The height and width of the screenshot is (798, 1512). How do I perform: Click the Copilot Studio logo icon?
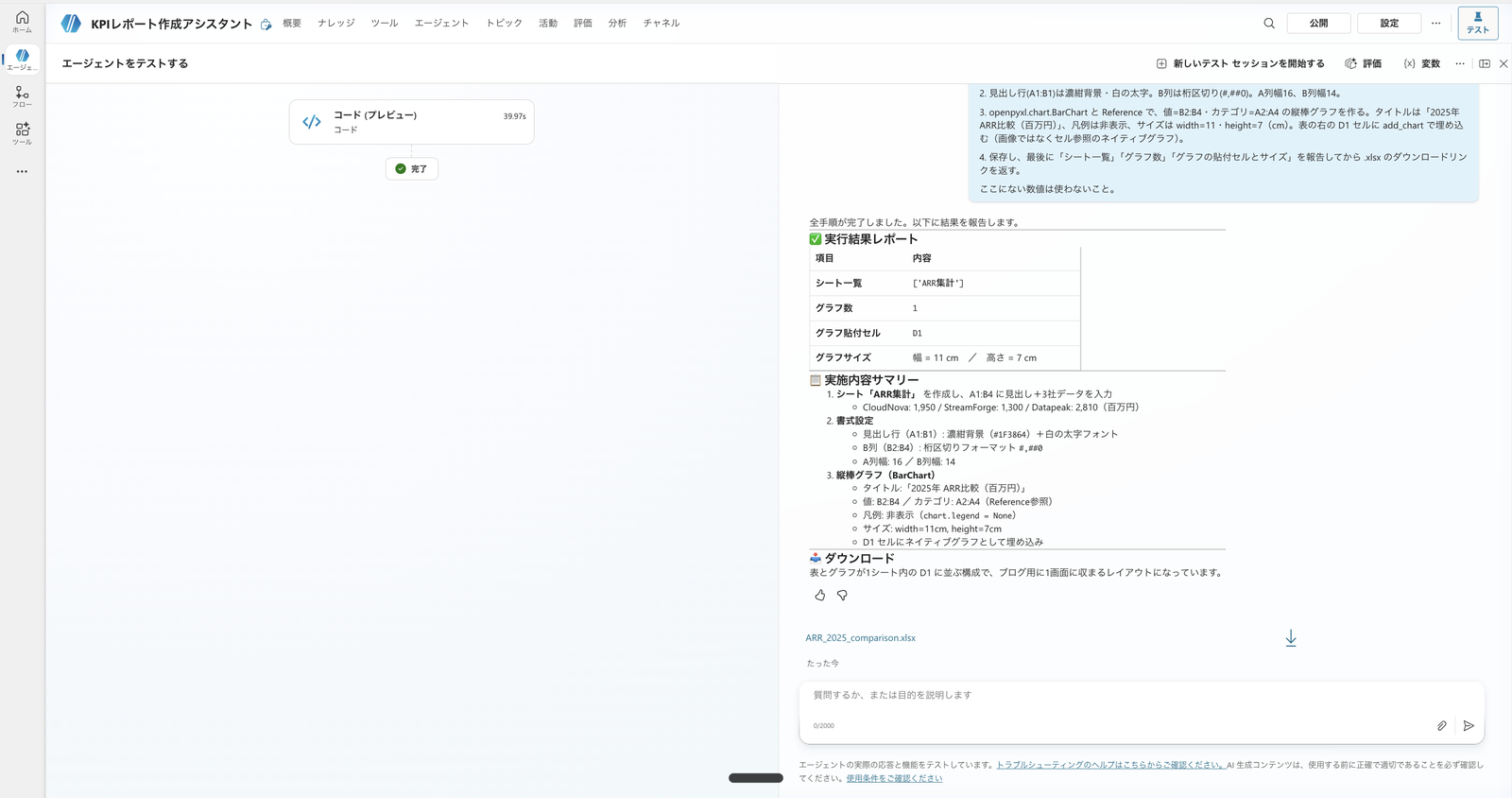[x=71, y=23]
